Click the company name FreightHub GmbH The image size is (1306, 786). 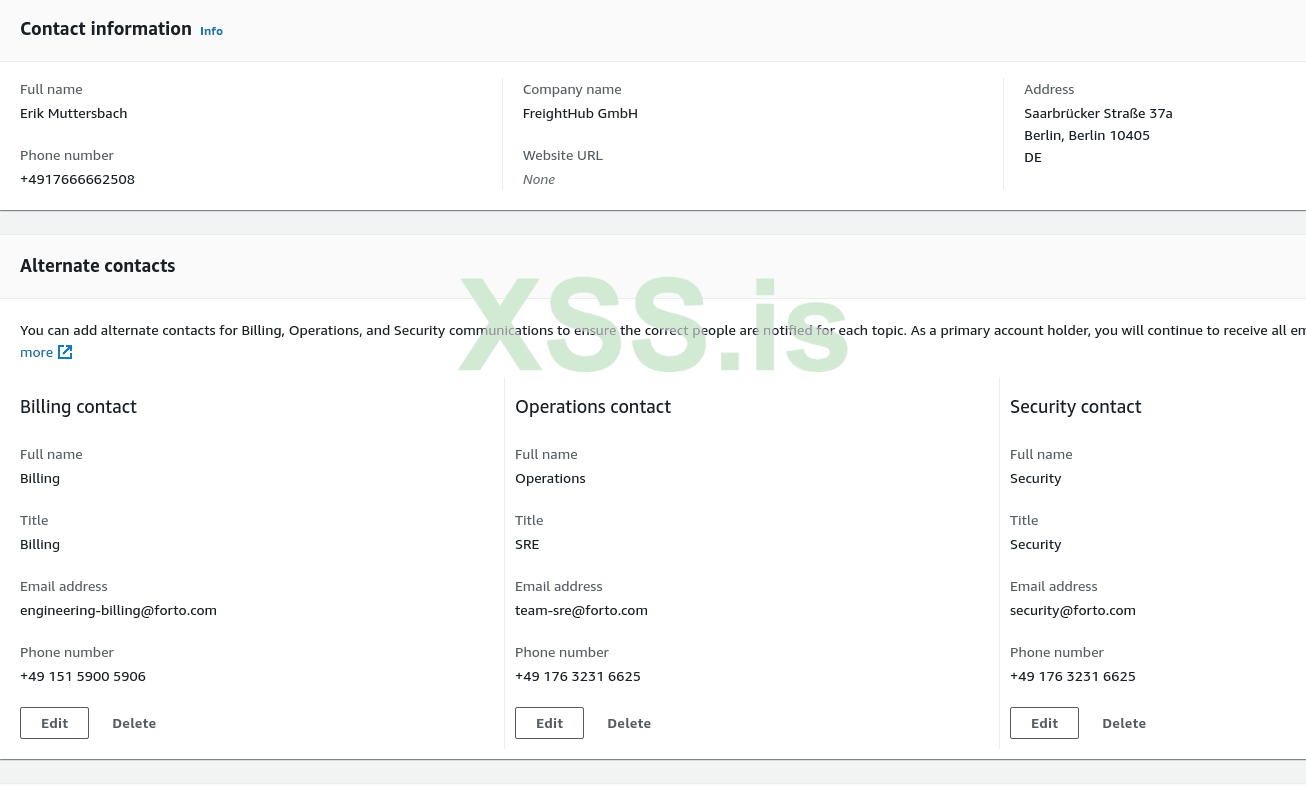click(x=580, y=113)
